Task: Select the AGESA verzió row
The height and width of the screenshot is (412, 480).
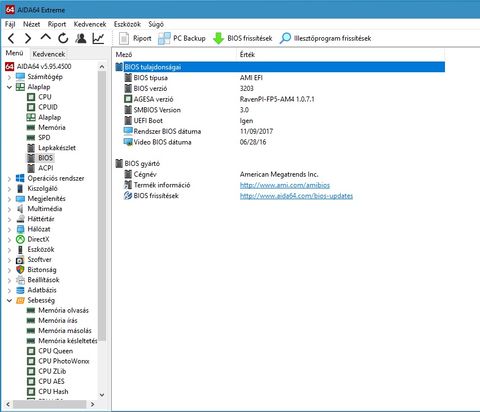Action: pos(280,99)
